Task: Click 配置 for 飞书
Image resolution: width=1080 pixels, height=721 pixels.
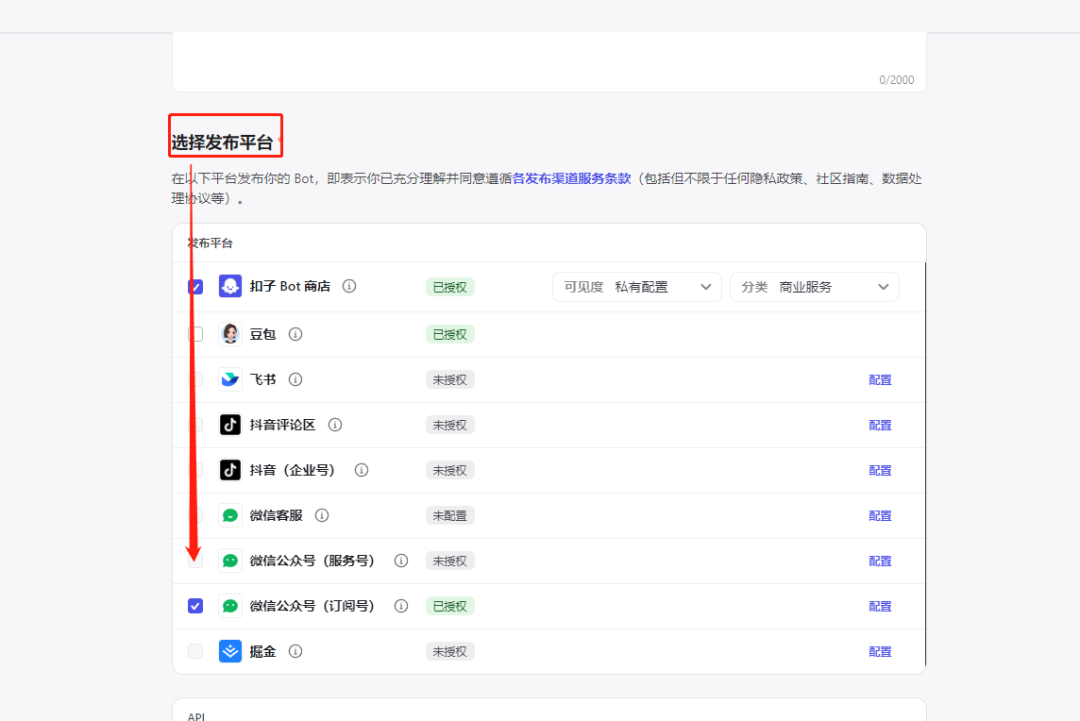Action: point(880,379)
